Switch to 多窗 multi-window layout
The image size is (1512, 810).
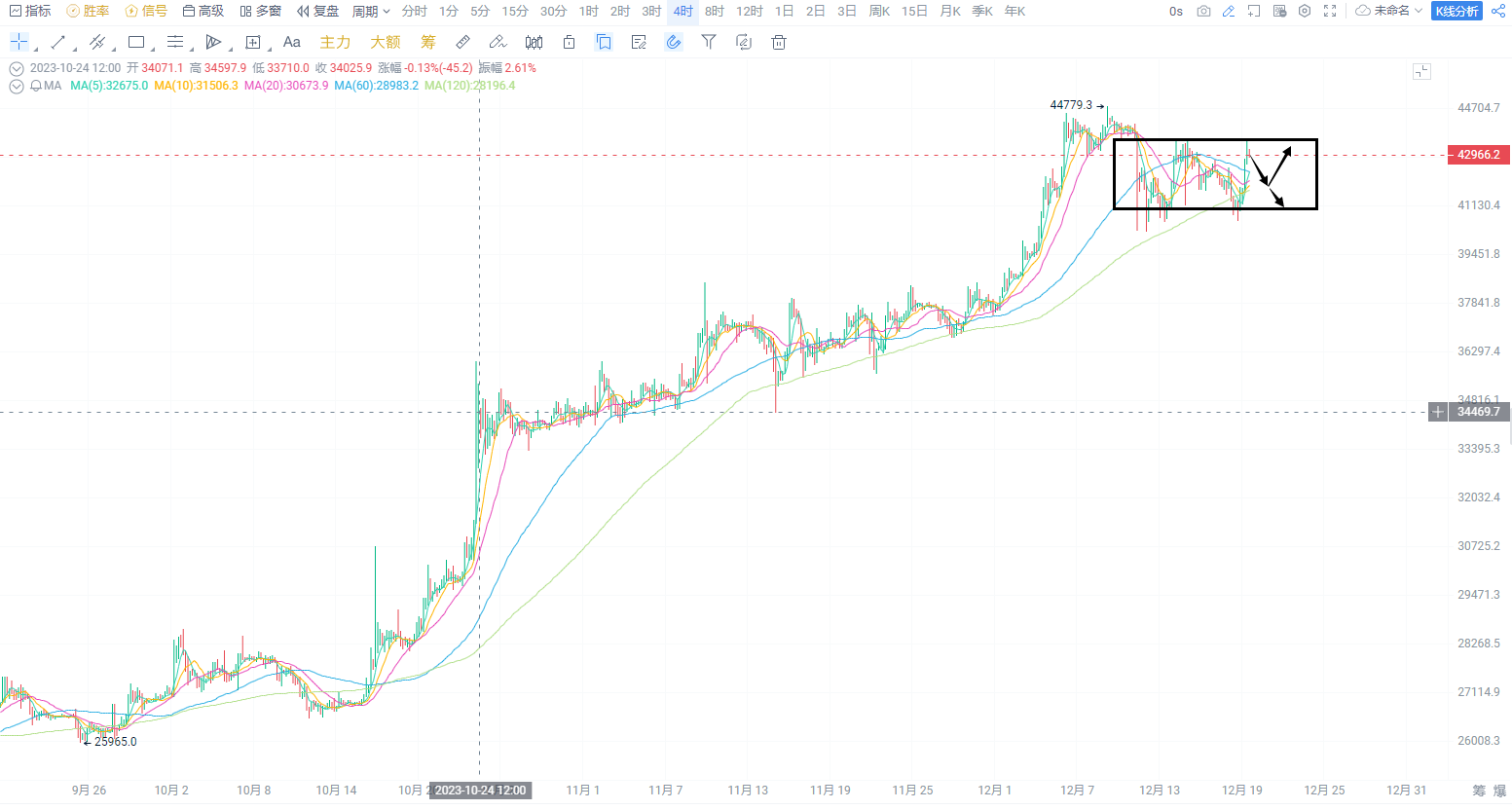tap(261, 11)
